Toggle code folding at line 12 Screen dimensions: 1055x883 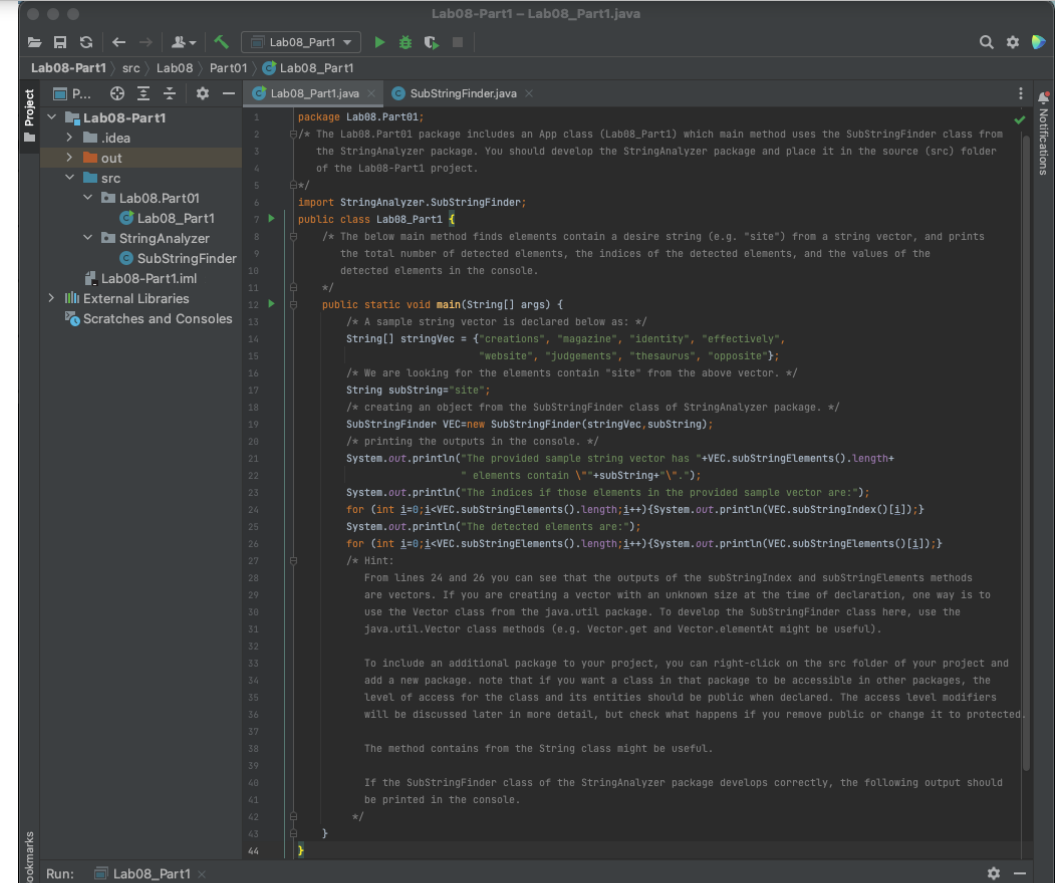click(x=294, y=304)
